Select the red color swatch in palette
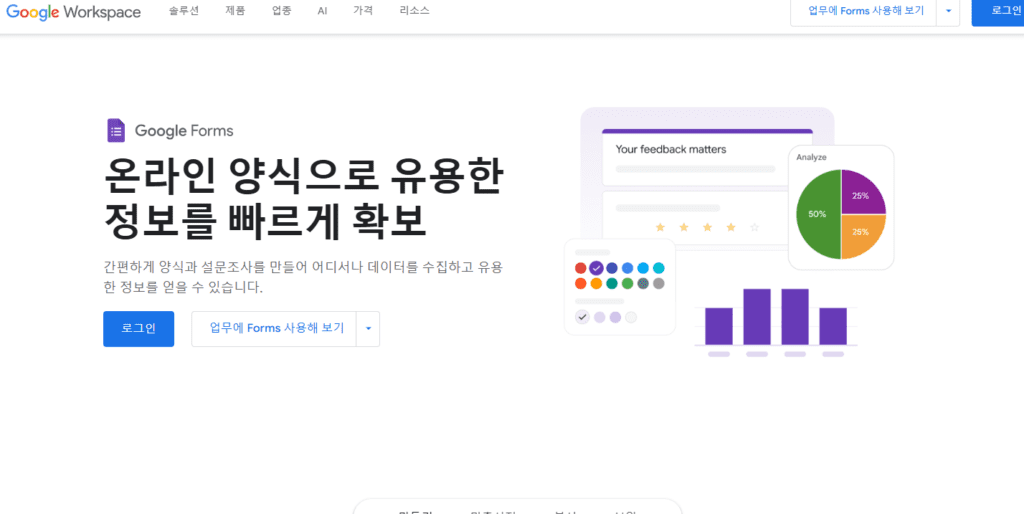Image resolution: width=1024 pixels, height=514 pixels. 581,268
